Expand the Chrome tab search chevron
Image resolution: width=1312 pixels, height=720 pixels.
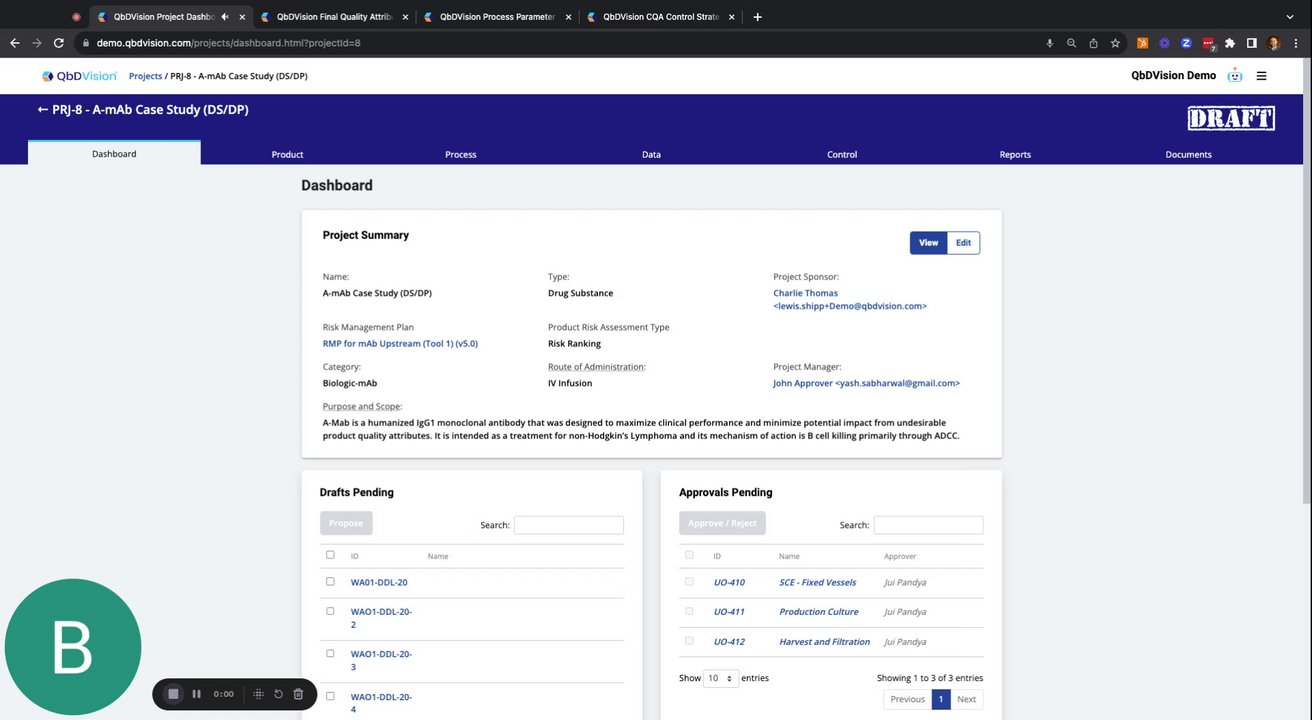1290,17
